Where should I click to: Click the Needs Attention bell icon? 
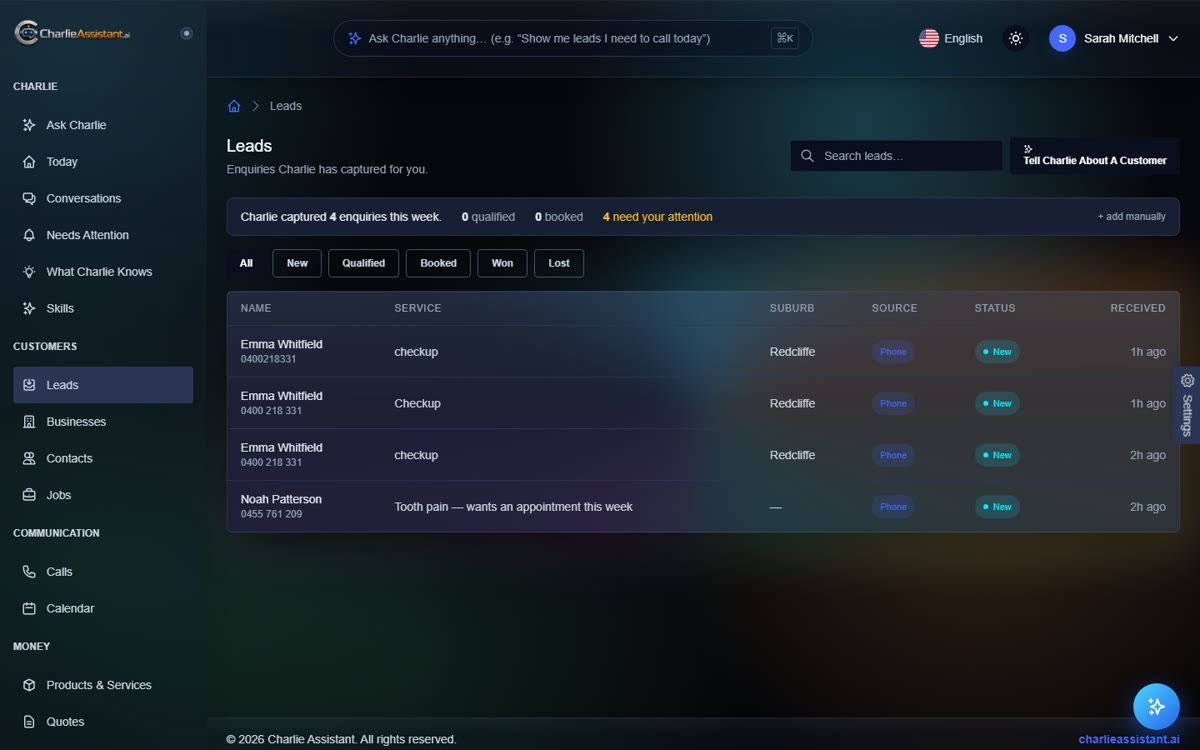[x=29, y=235]
